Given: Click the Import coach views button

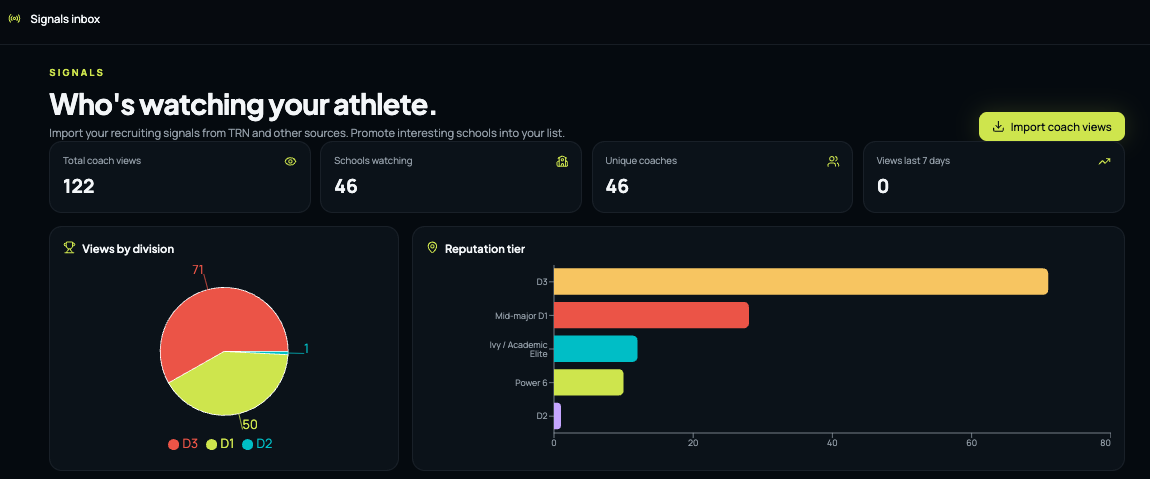Looking at the screenshot, I should pyautogui.click(x=1052, y=127).
